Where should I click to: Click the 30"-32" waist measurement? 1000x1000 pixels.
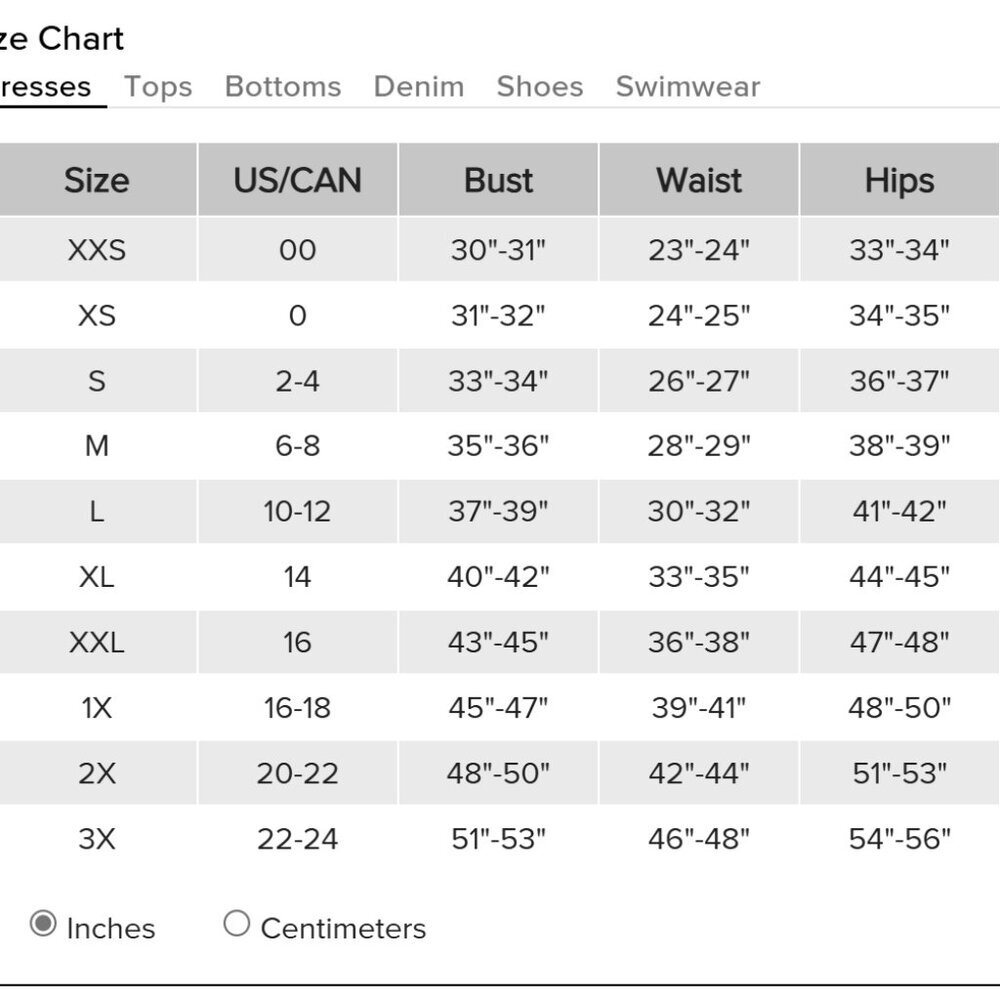699,512
